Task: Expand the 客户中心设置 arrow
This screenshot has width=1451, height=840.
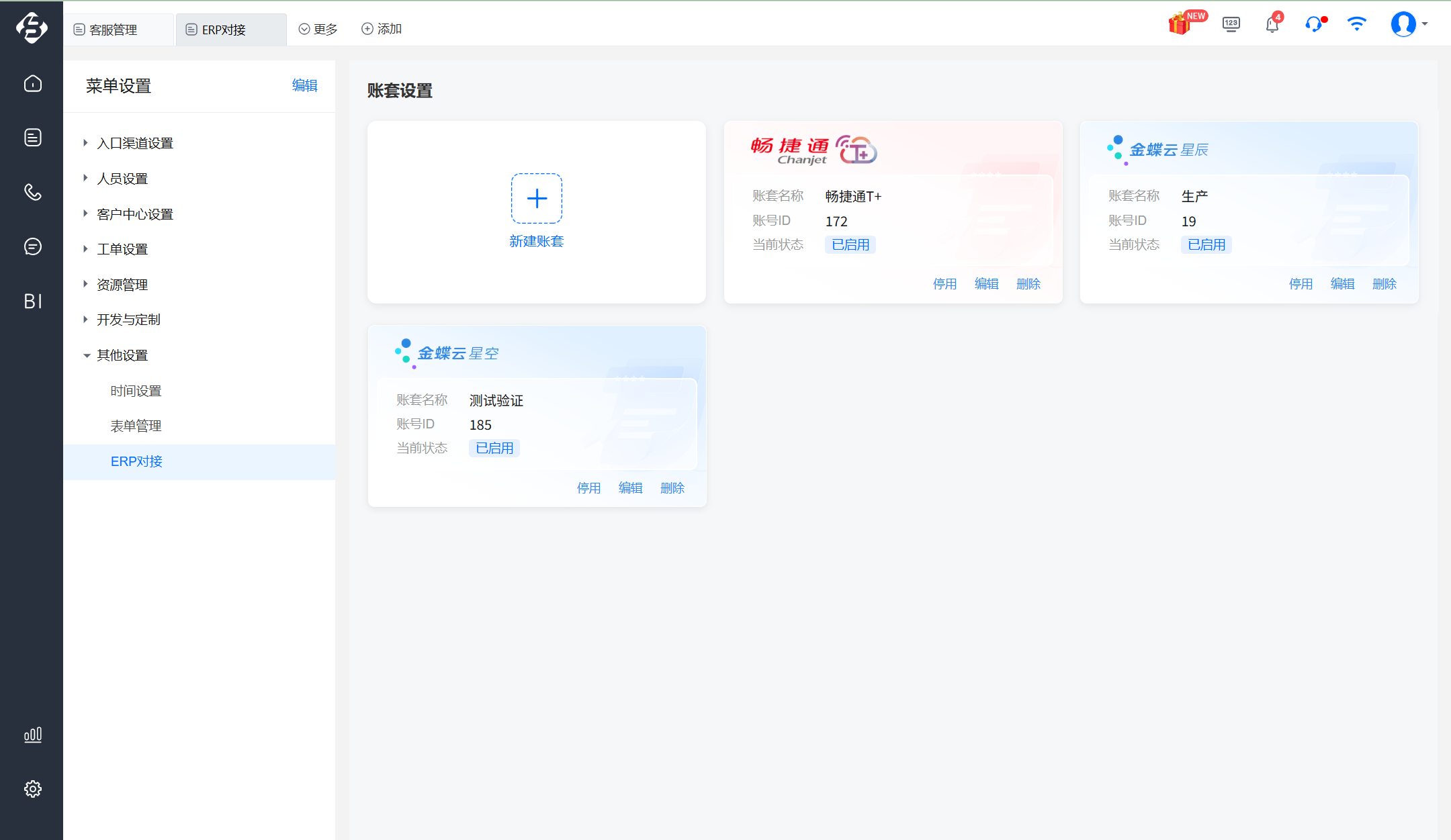Action: (85, 214)
